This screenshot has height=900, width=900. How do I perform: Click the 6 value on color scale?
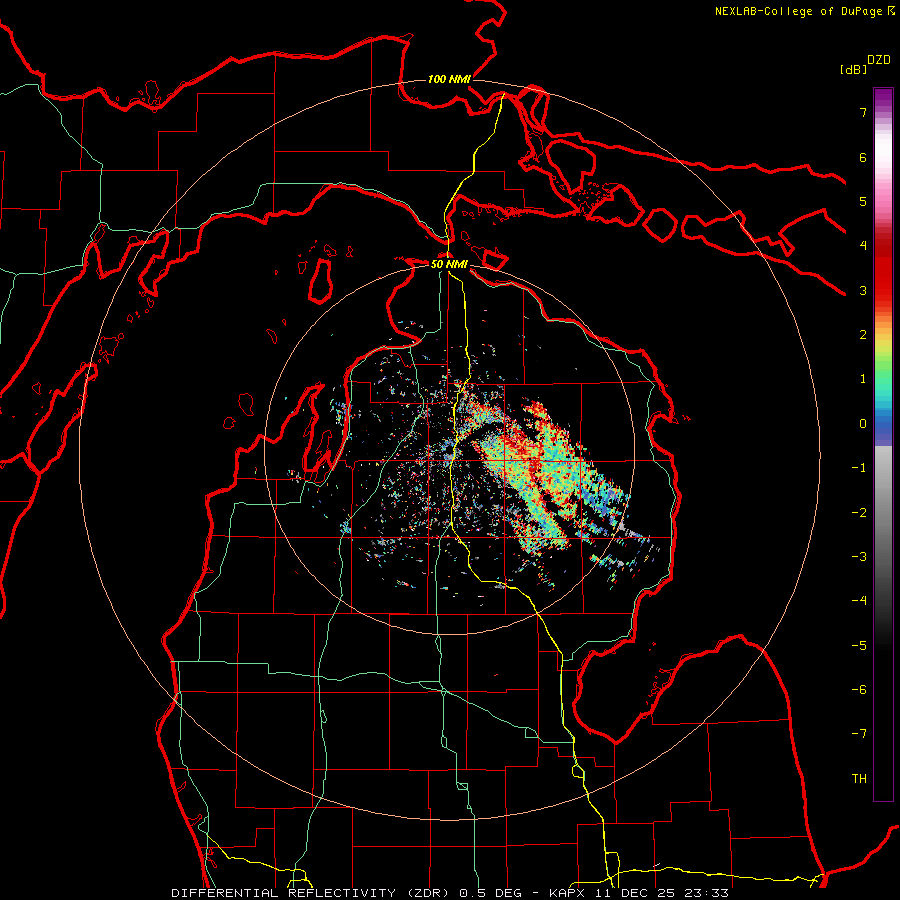[x=863, y=157]
